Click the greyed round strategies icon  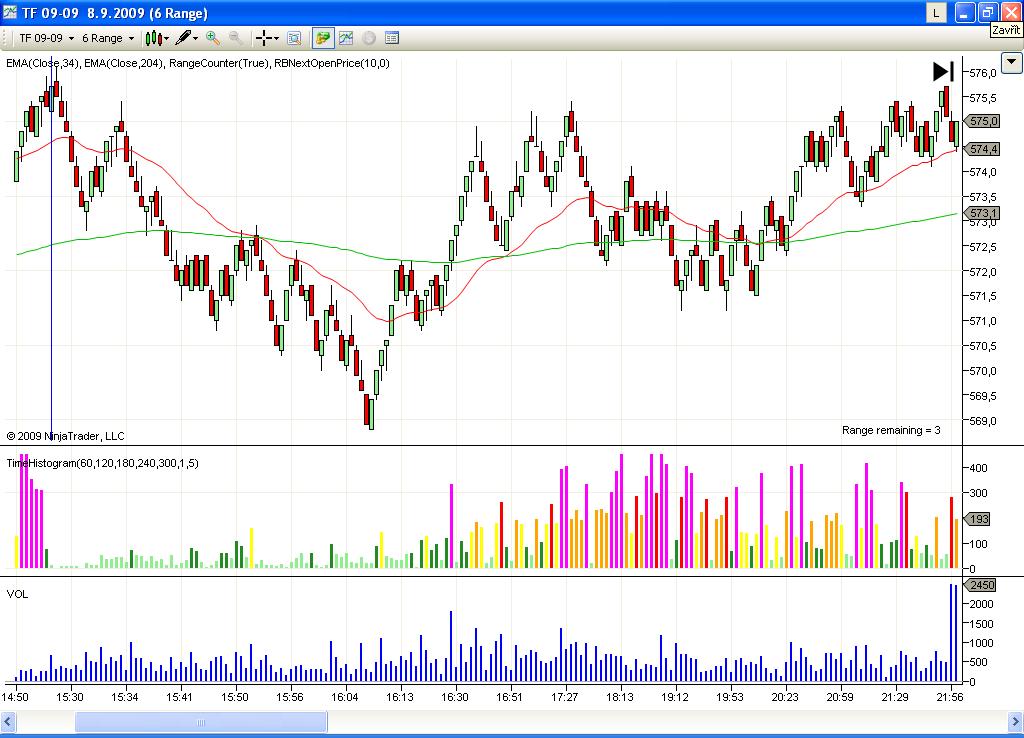tap(369, 38)
